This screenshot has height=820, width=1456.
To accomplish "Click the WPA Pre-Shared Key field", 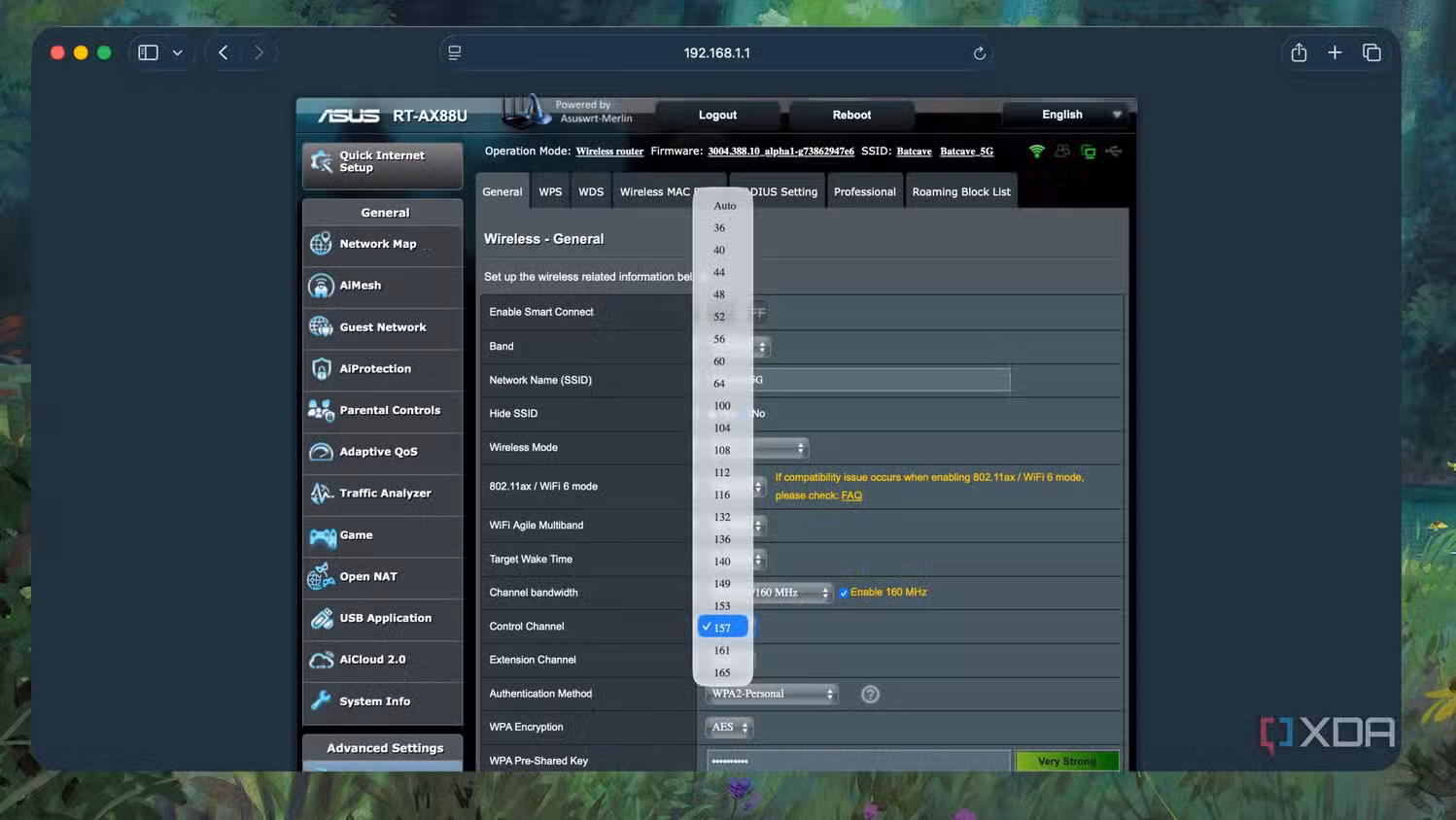I will coord(858,761).
